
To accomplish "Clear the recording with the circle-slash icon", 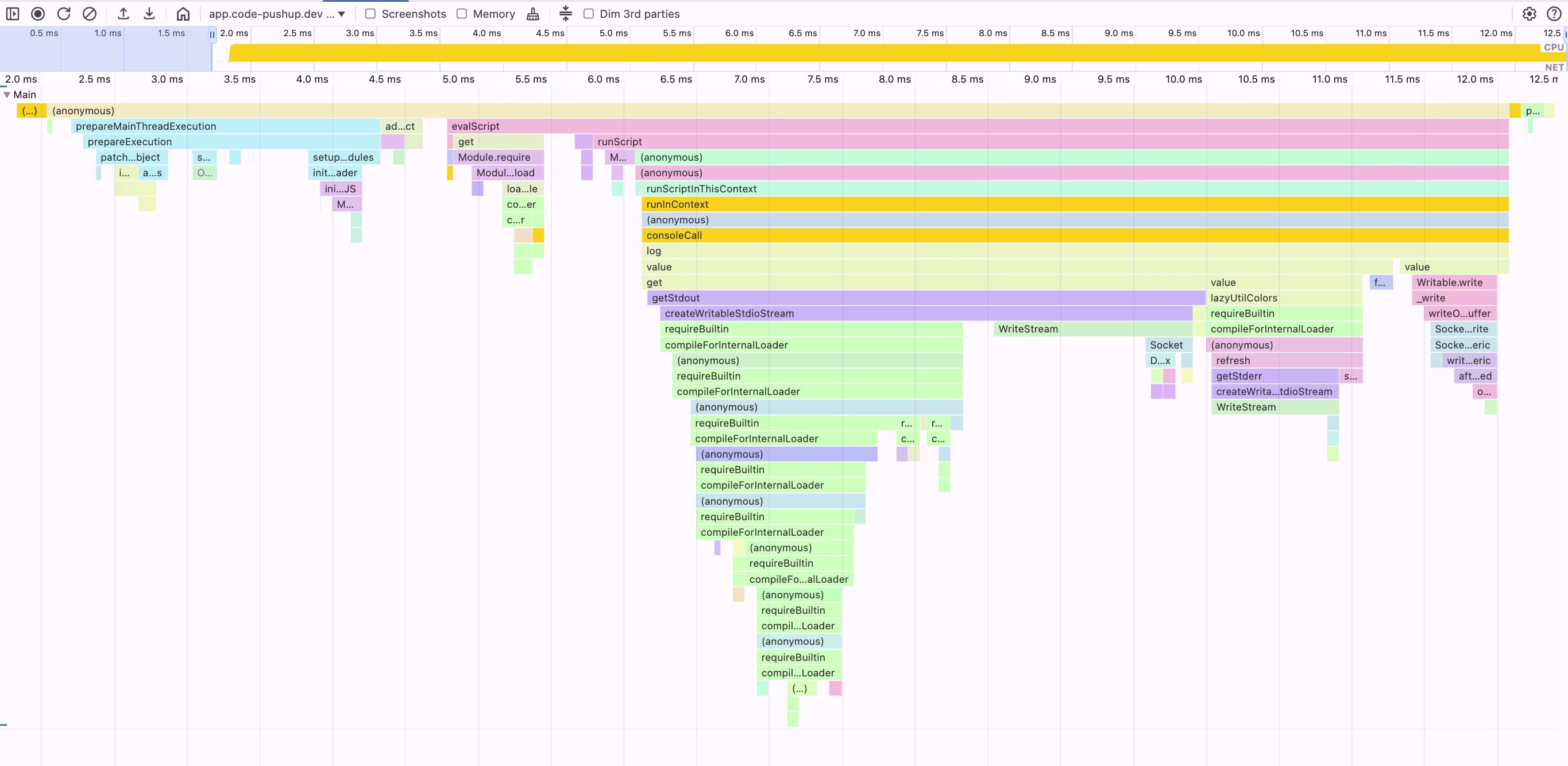I will tap(90, 13).
